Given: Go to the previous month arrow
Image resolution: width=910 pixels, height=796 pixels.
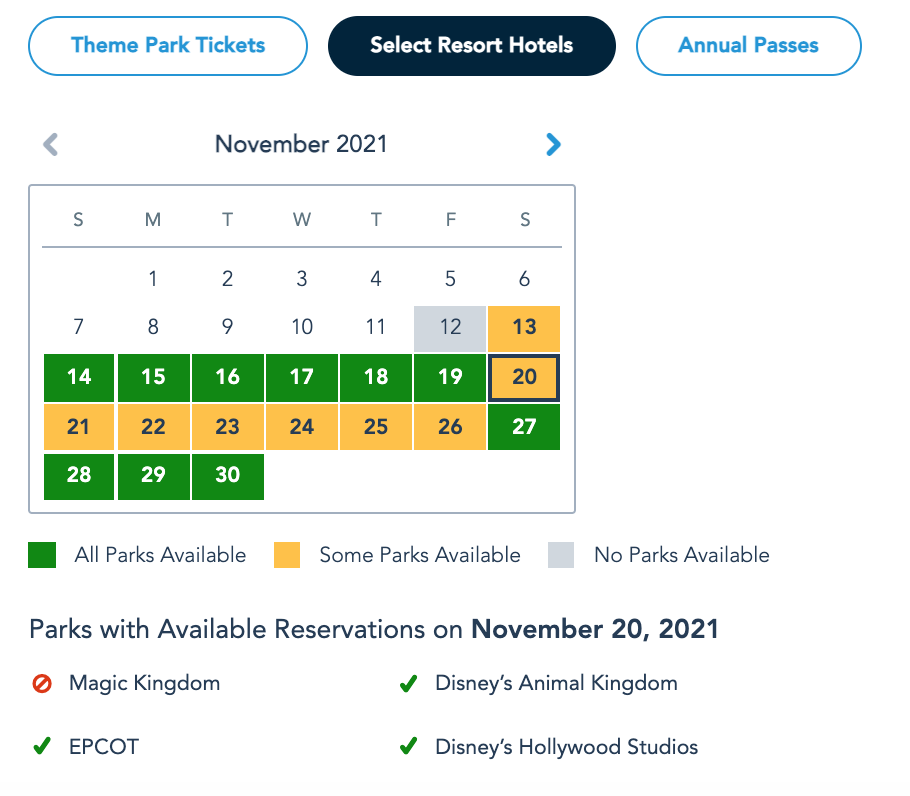Looking at the screenshot, I should tap(51, 145).
